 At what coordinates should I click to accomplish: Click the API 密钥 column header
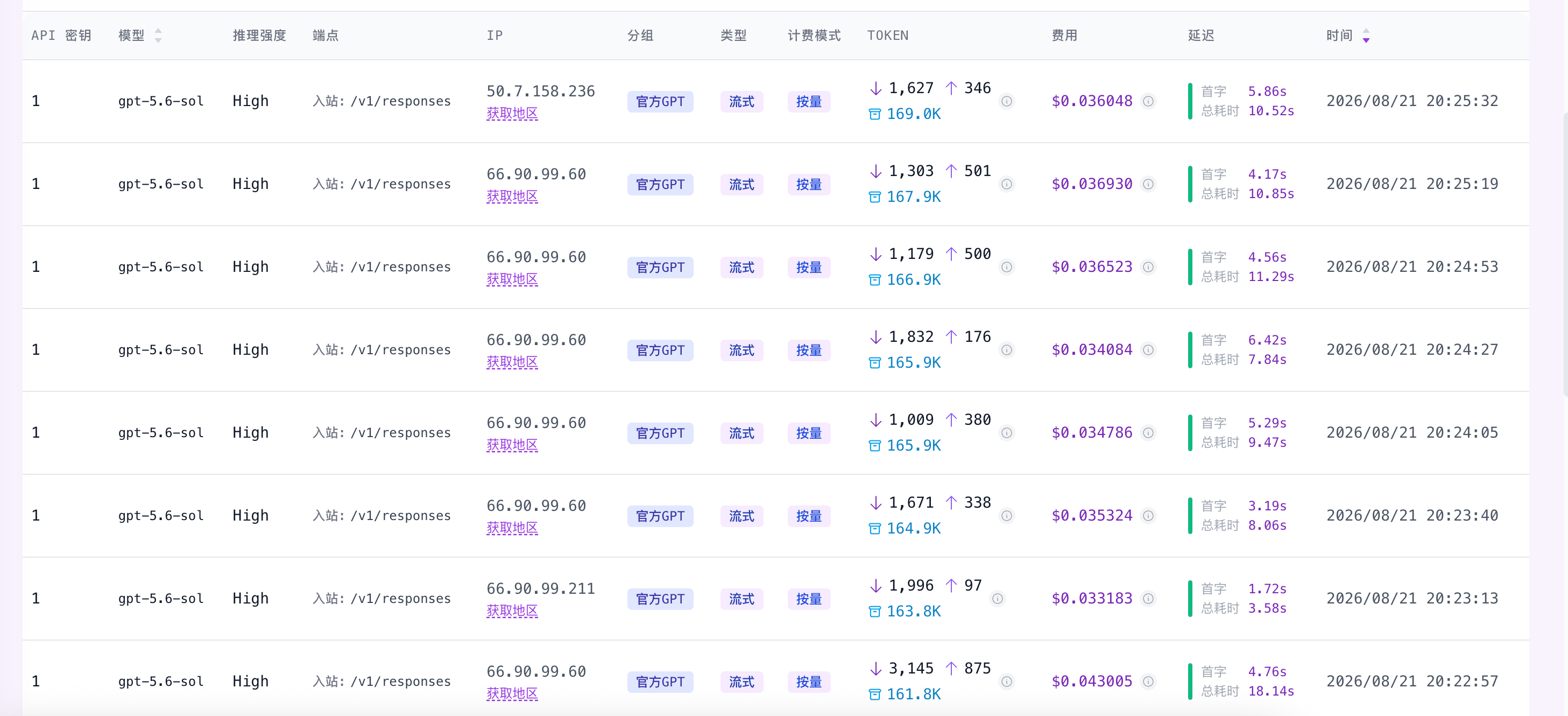pyautogui.click(x=61, y=36)
